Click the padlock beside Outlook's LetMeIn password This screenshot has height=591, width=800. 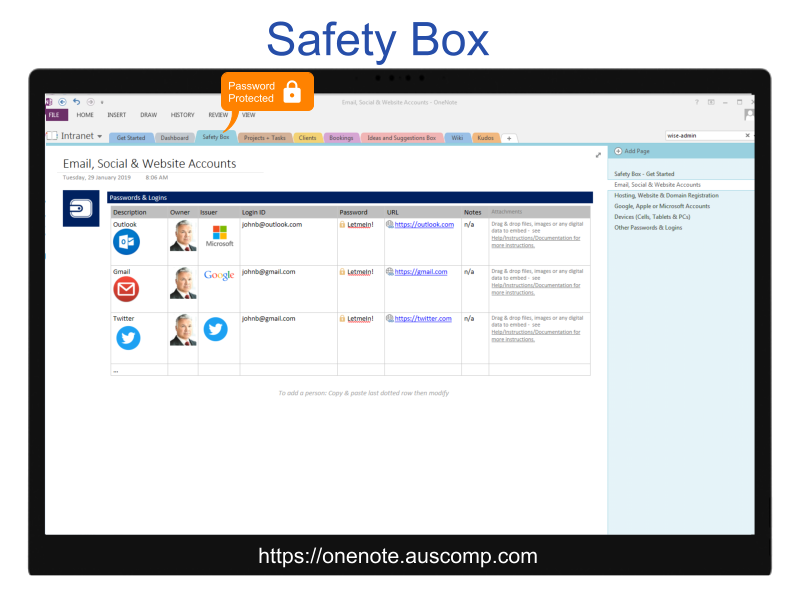[x=342, y=224]
